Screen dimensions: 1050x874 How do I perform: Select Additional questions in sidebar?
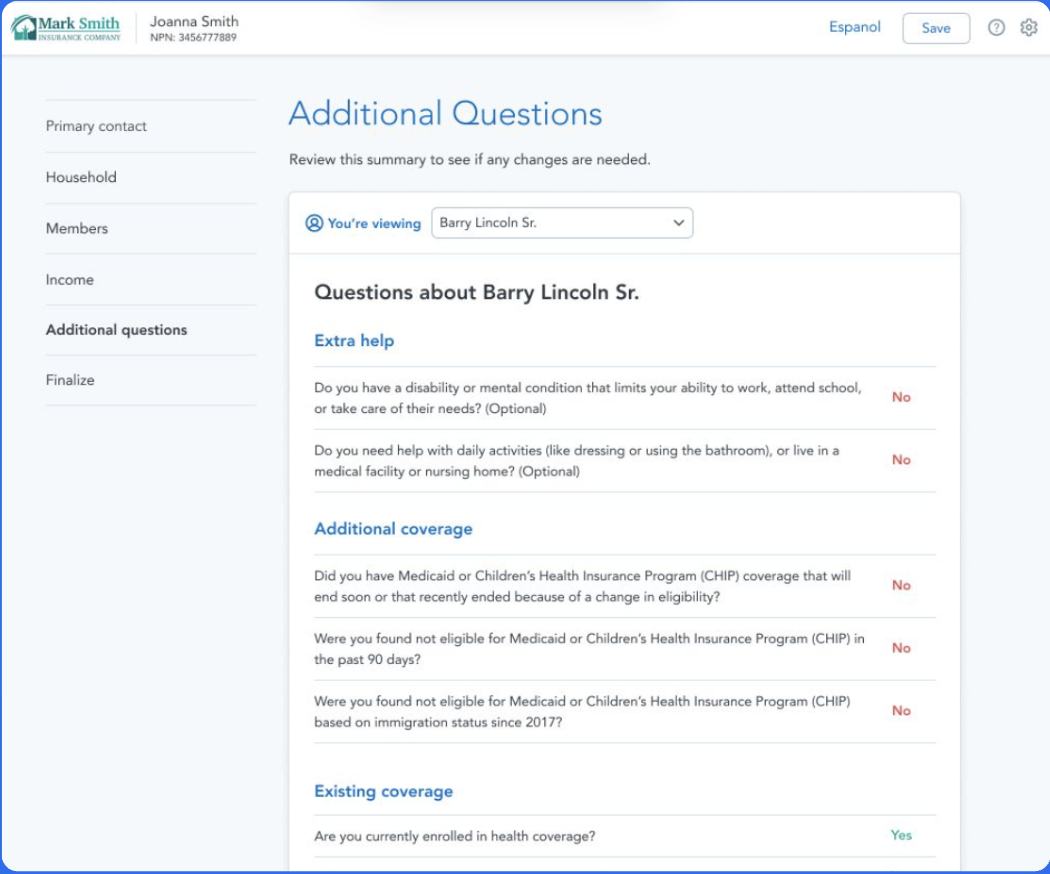coord(116,330)
